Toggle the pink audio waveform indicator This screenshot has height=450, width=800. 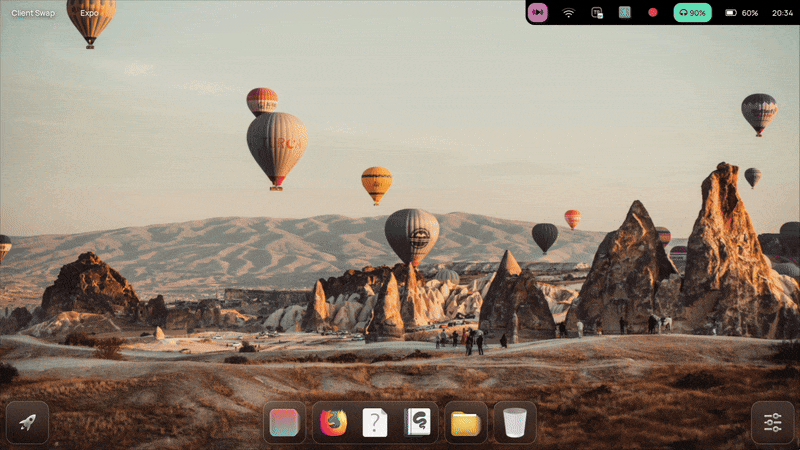pyautogui.click(x=538, y=13)
